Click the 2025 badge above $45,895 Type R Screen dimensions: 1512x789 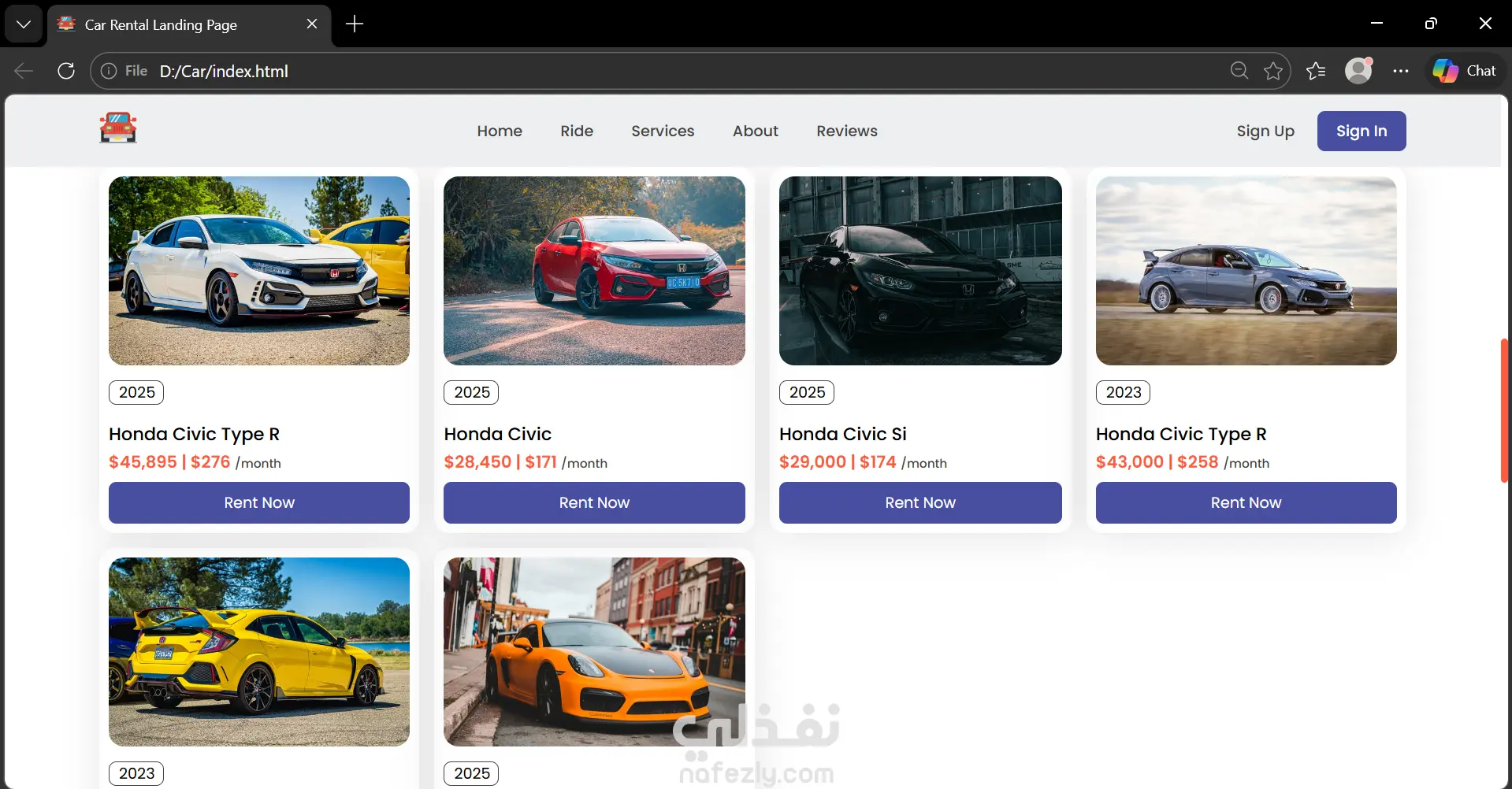tap(136, 392)
